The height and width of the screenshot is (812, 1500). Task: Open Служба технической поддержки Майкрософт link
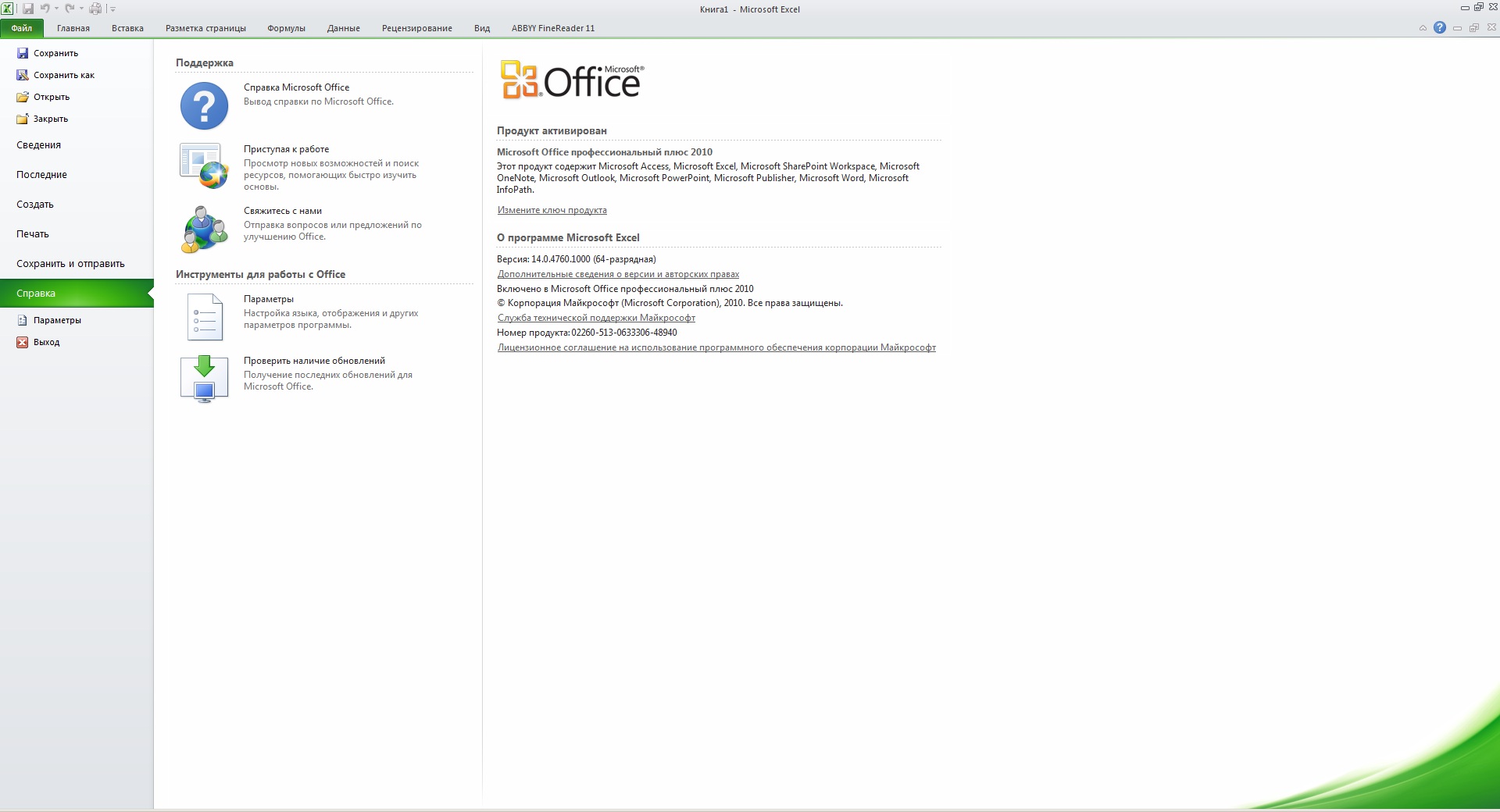(596, 318)
